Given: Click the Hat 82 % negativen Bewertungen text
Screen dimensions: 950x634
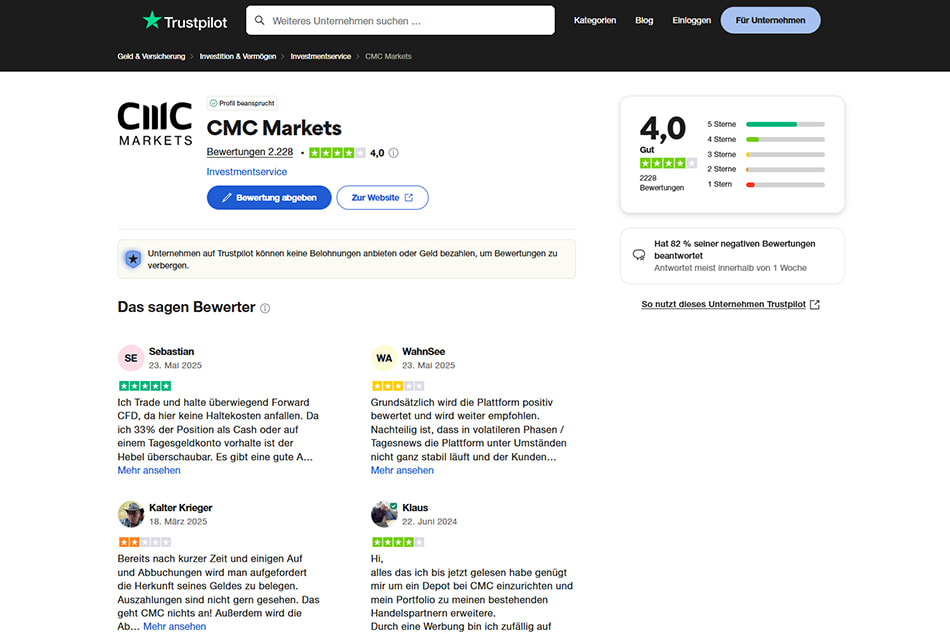Looking at the screenshot, I should tap(734, 250).
